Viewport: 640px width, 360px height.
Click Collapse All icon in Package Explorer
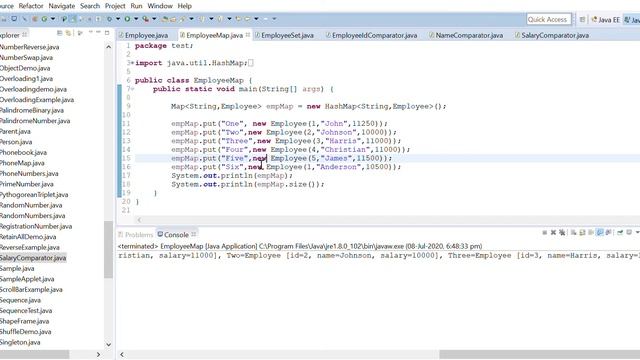(60, 33)
